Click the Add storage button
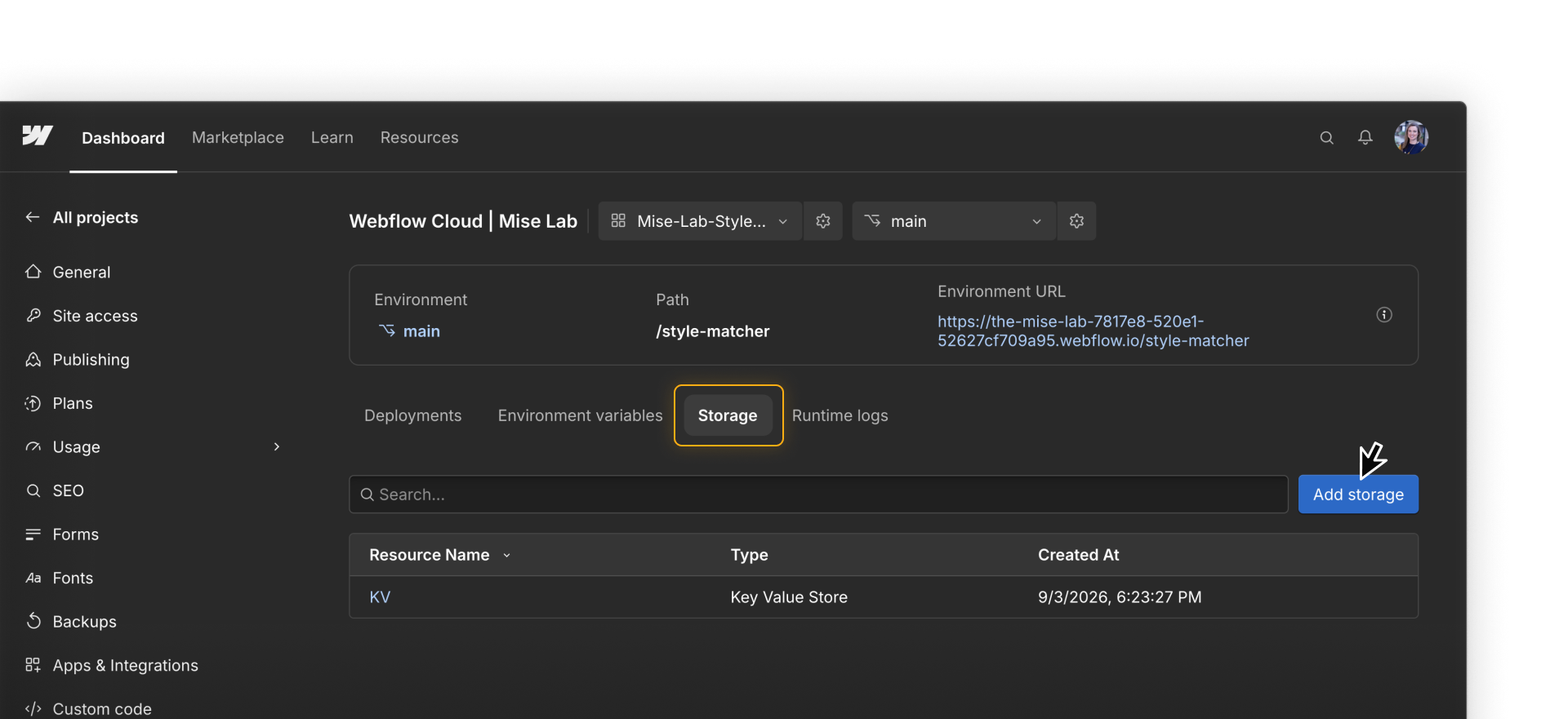The width and height of the screenshot is (1568, 719). 1358,495
